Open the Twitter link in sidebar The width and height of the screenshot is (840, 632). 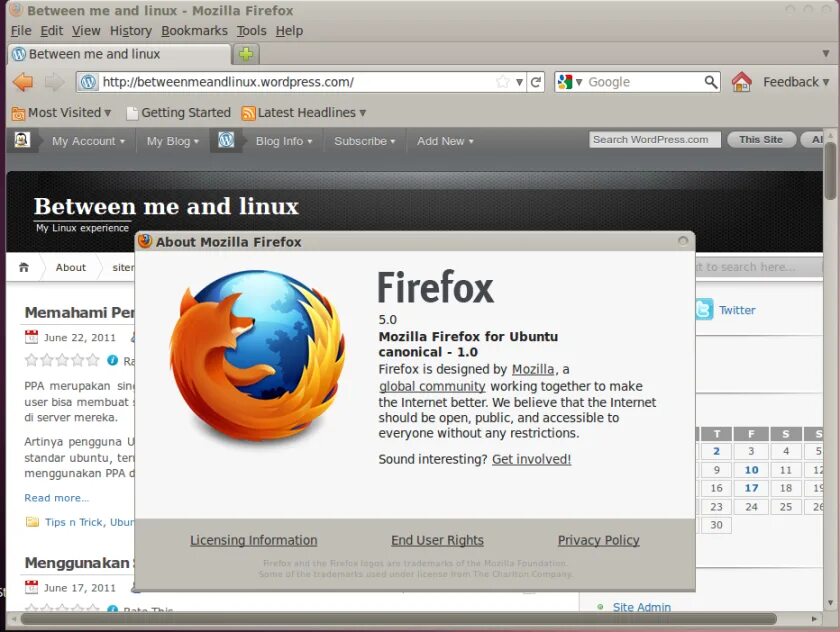(x=737, y=310)
